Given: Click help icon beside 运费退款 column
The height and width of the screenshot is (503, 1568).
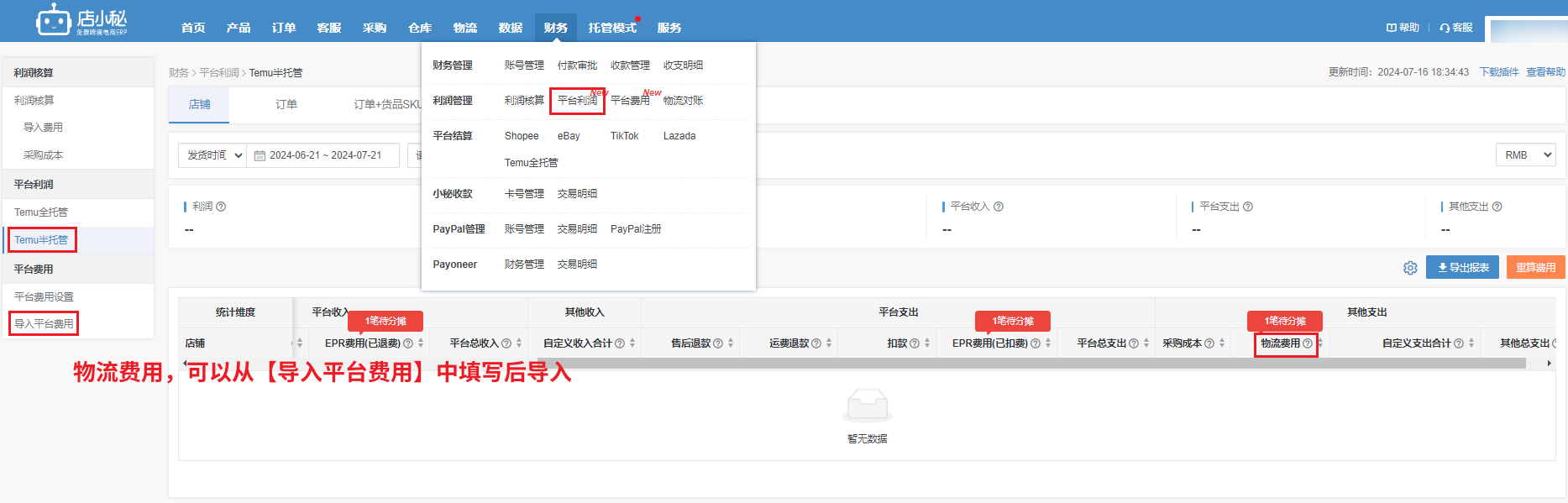Looking at the screenshot, I should click(x=816, y=343).
